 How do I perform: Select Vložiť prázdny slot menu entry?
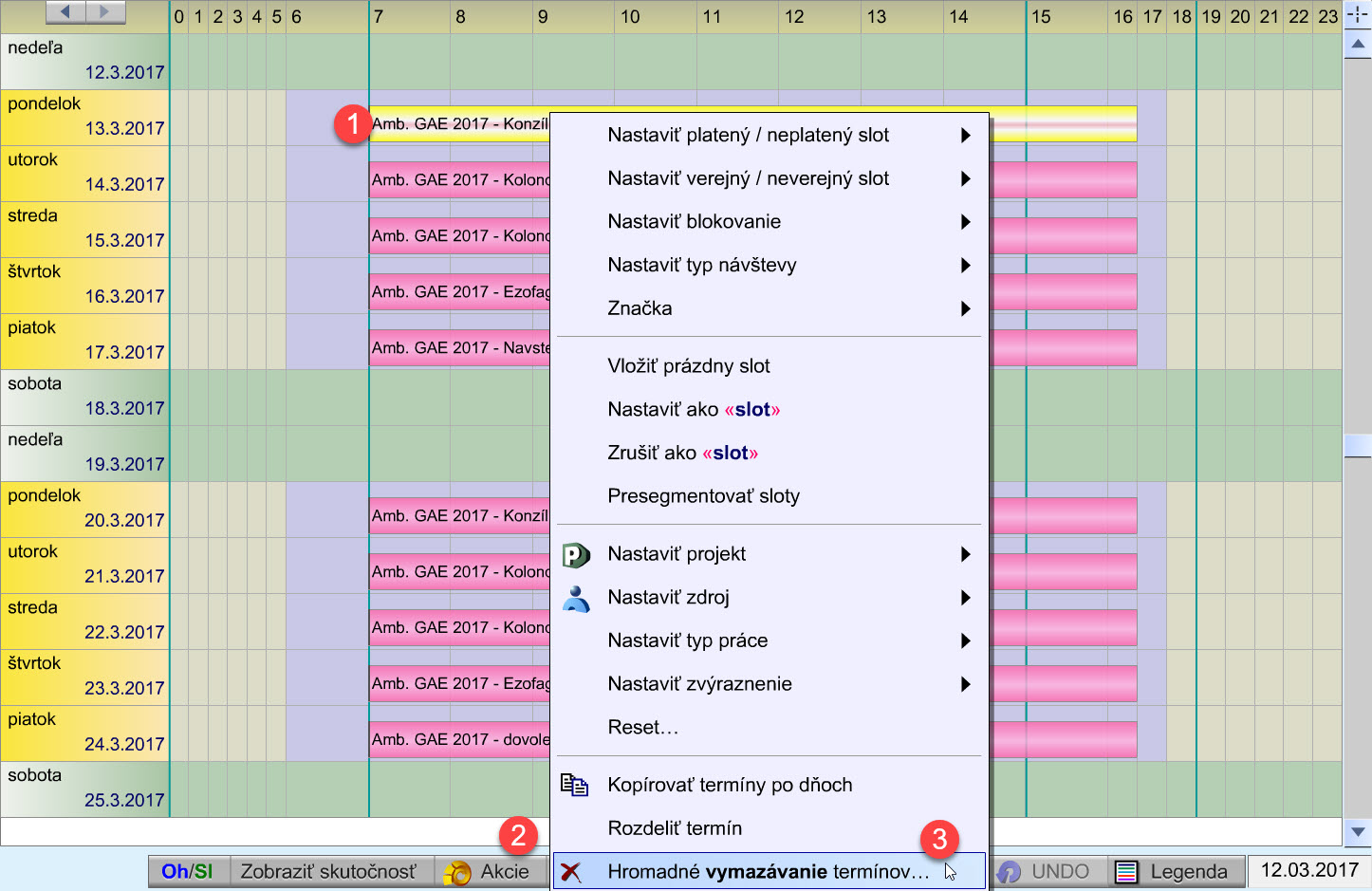(x=689, y=366)
